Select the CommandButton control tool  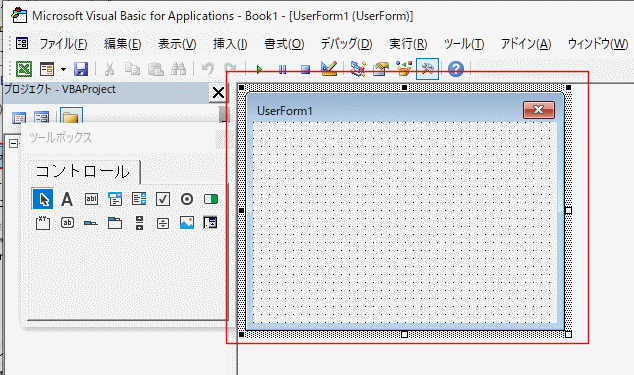[67, 223]
